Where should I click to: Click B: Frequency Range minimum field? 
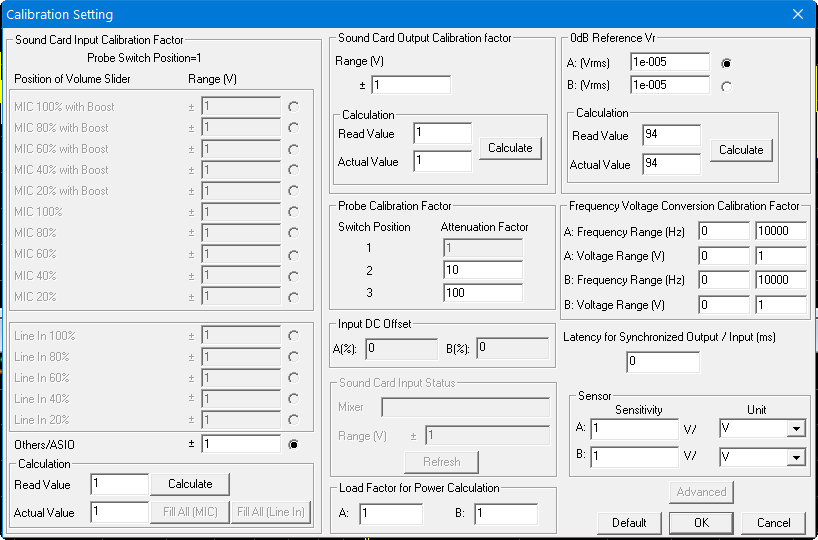click(724, 280)
